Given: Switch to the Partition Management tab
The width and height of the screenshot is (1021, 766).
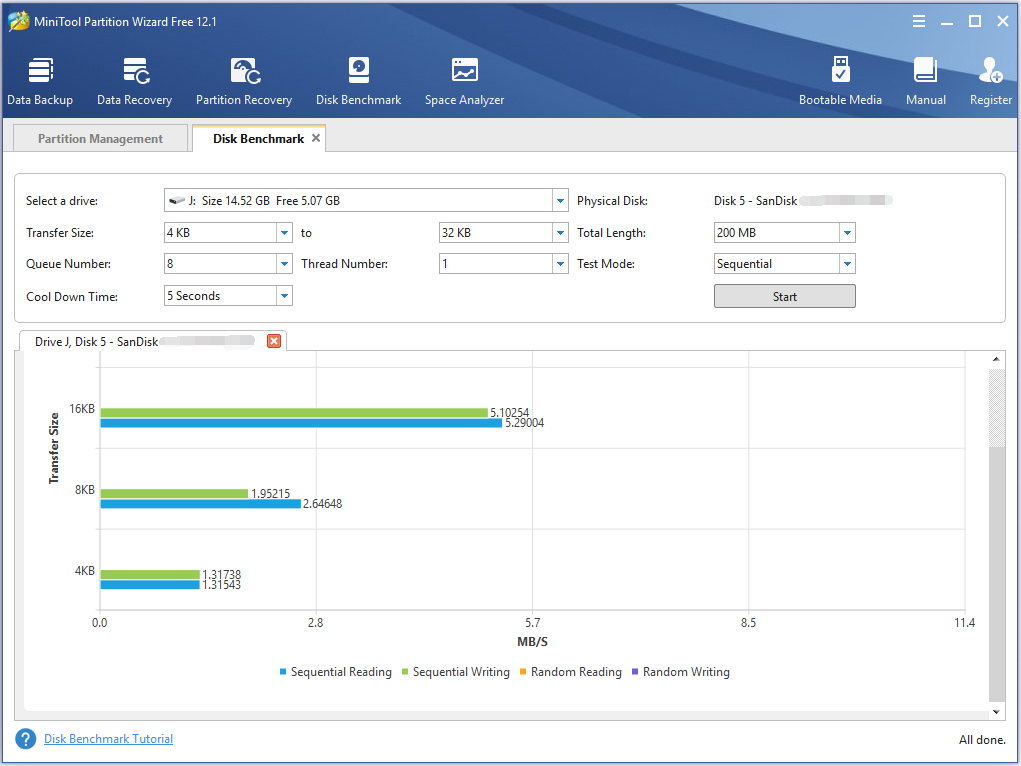Looking at the screenshot, I should (x=100, y=139).
